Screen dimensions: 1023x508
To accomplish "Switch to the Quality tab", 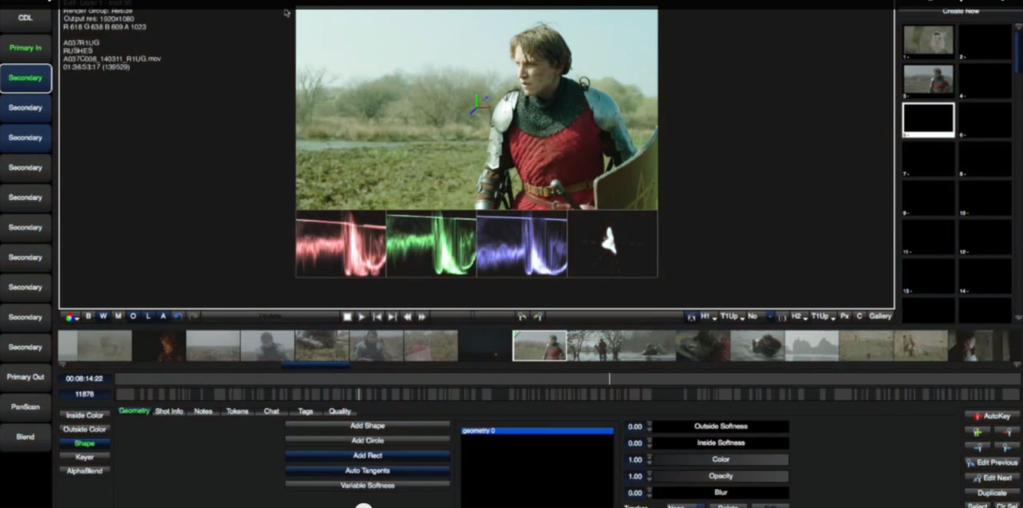I will pyautogui.click(x=340, y=411).
